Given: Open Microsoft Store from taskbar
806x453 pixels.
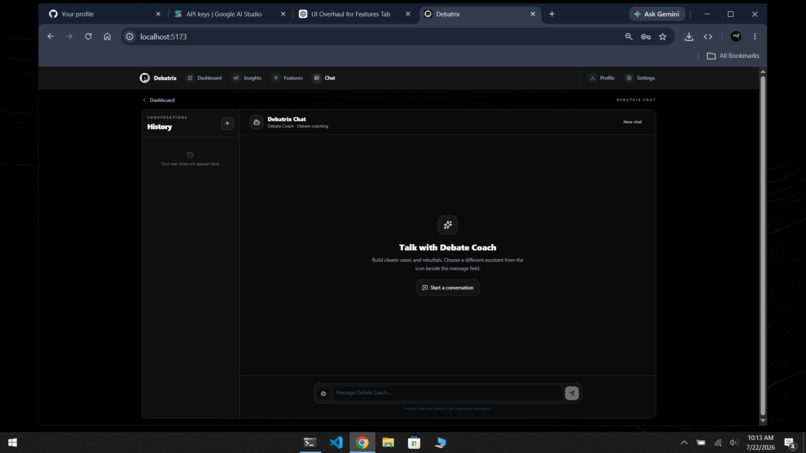Looking at the screenshot, I should click(x=414, y=443).
